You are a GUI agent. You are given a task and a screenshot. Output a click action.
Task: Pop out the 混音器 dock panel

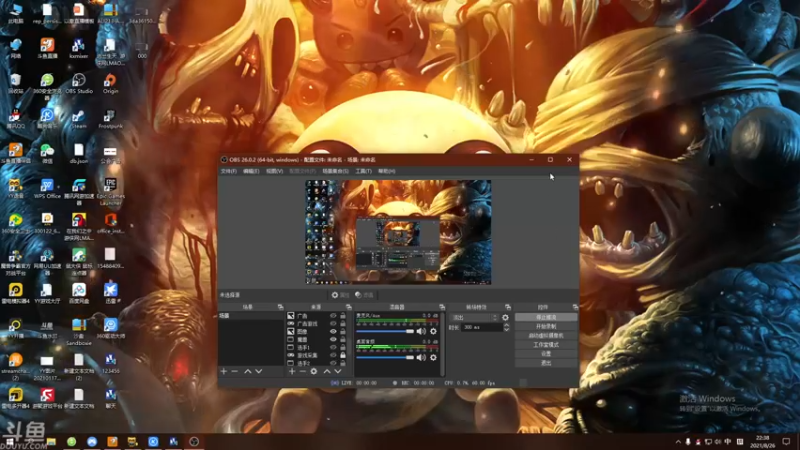442,307
